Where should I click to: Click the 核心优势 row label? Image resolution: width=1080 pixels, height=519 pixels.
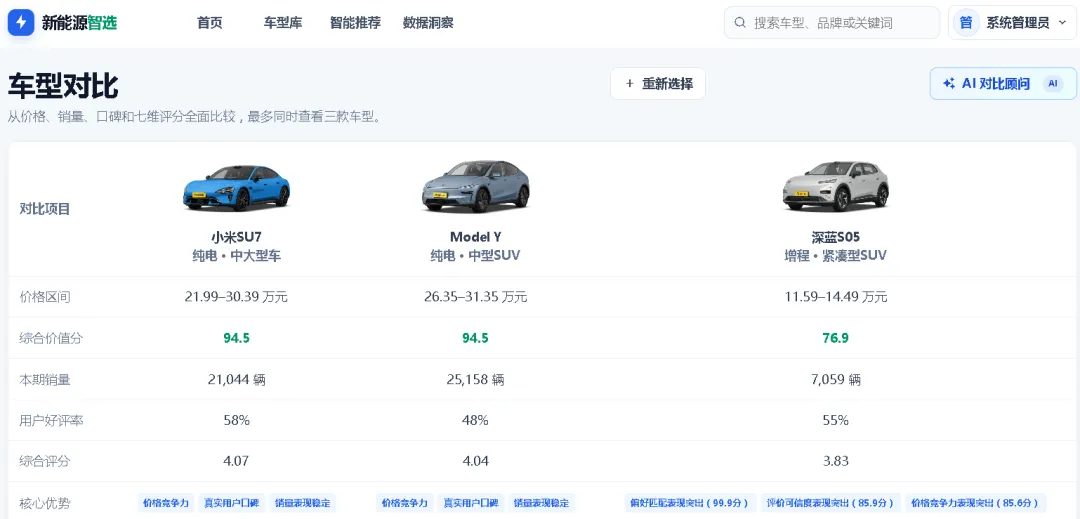(45, 503)
